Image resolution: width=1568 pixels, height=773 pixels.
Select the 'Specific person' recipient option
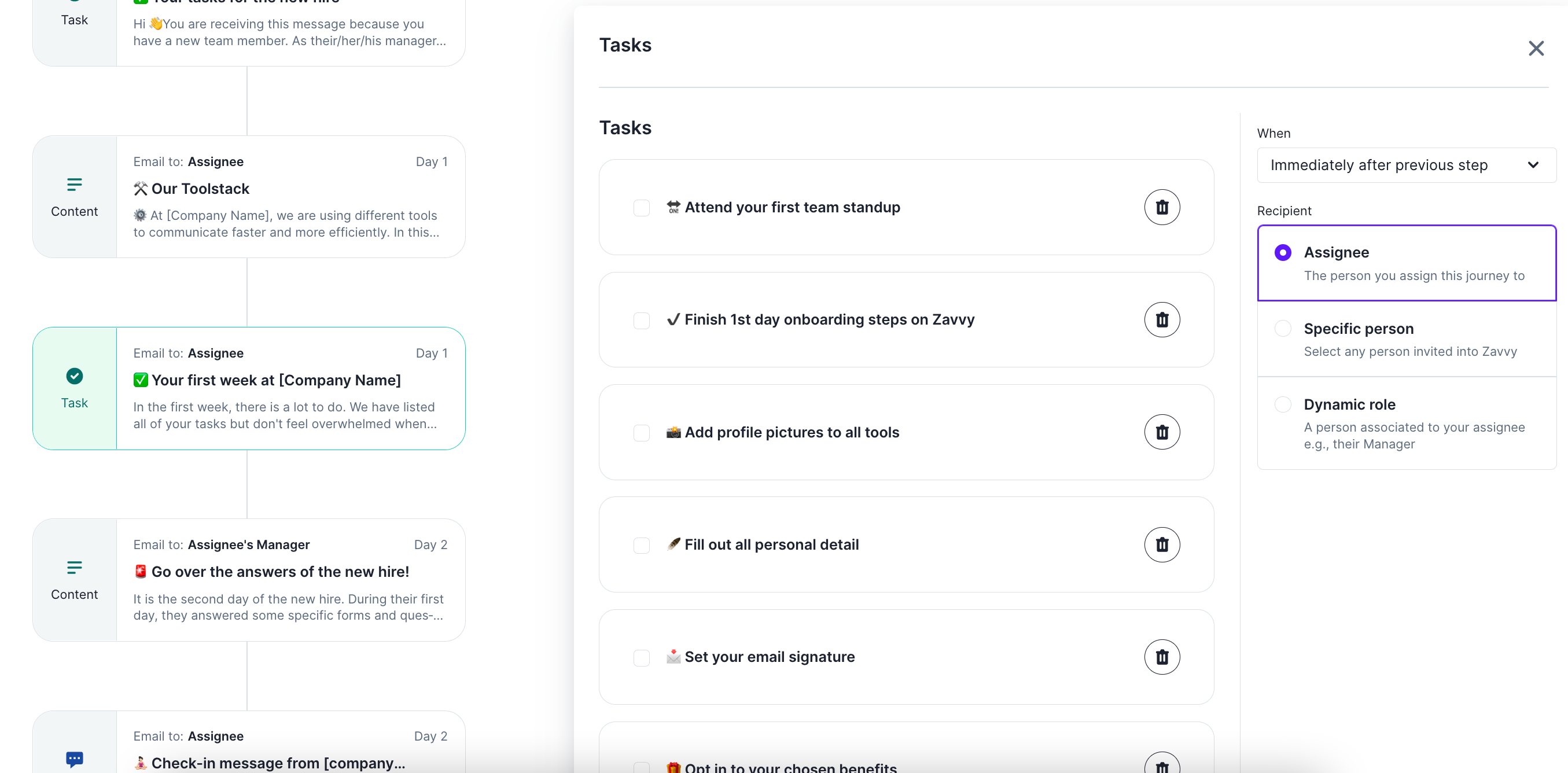pyautogui.click(x=1283, y=329)
